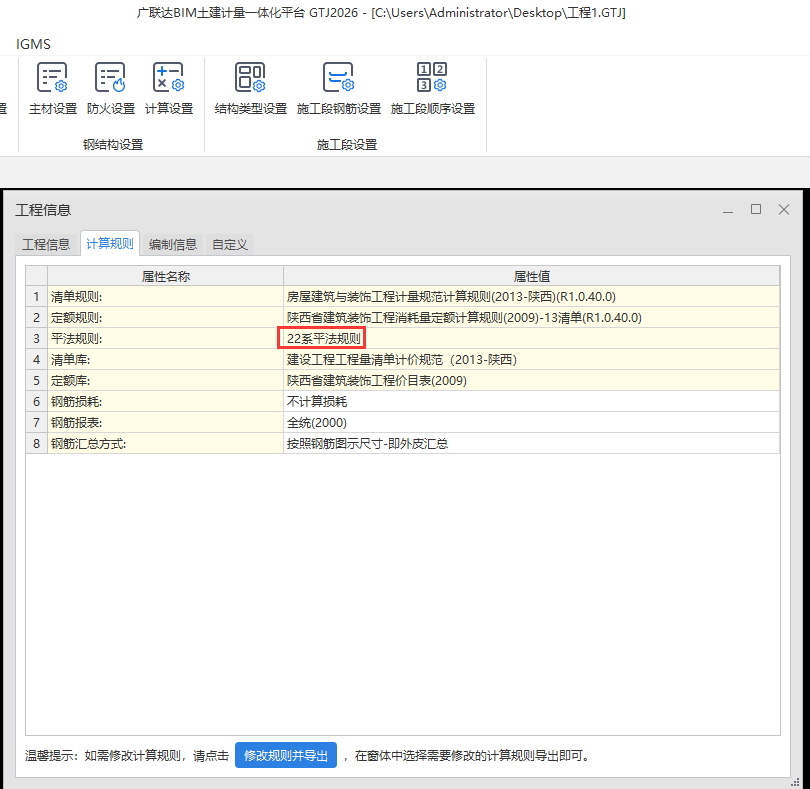Viewport: 810px width, 789px height.
Task: Click the 清单库: property name cell
Action: click(x=165, y=360)
